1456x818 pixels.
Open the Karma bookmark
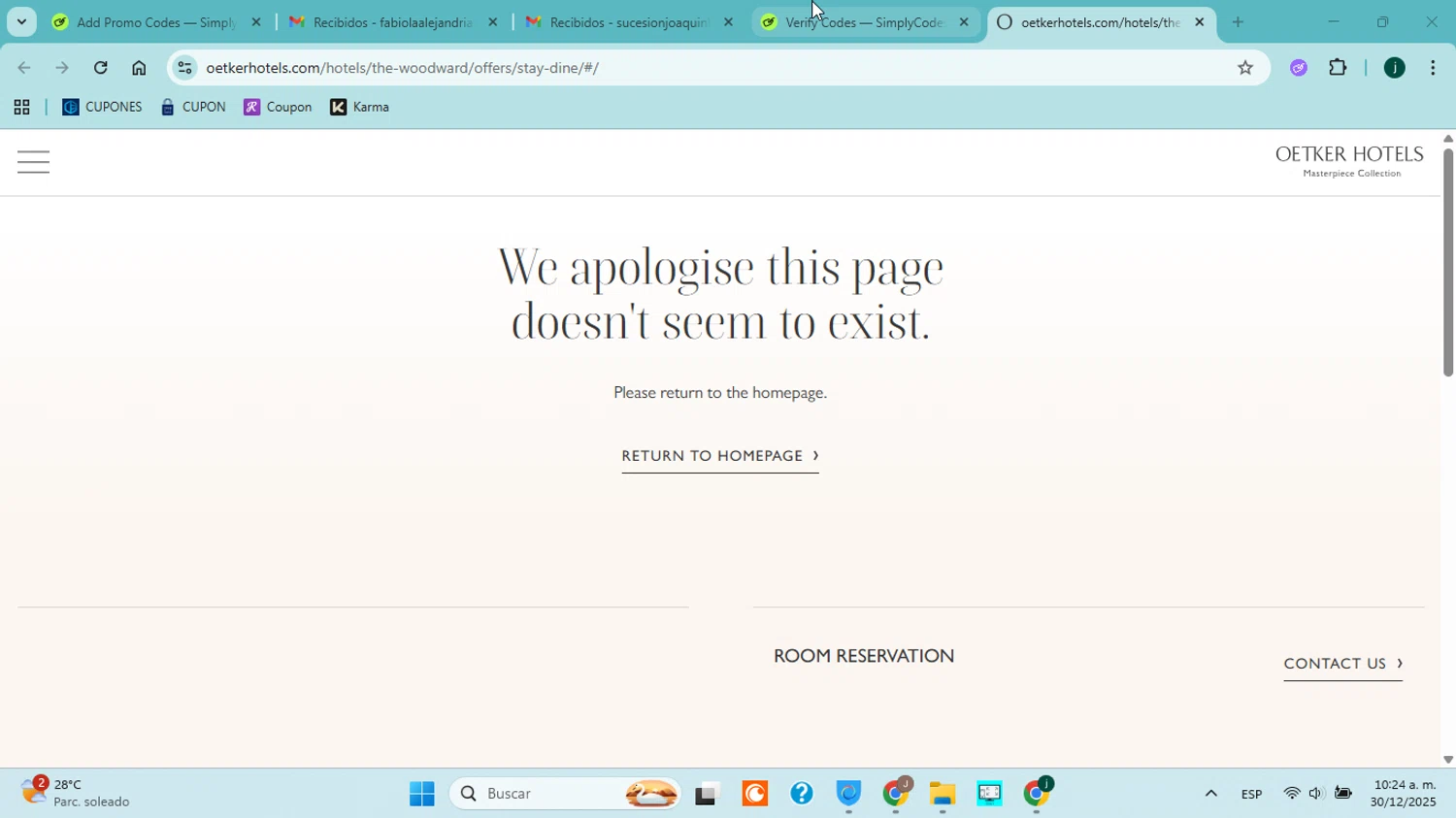pyautogui.click(x=360, y=108)
